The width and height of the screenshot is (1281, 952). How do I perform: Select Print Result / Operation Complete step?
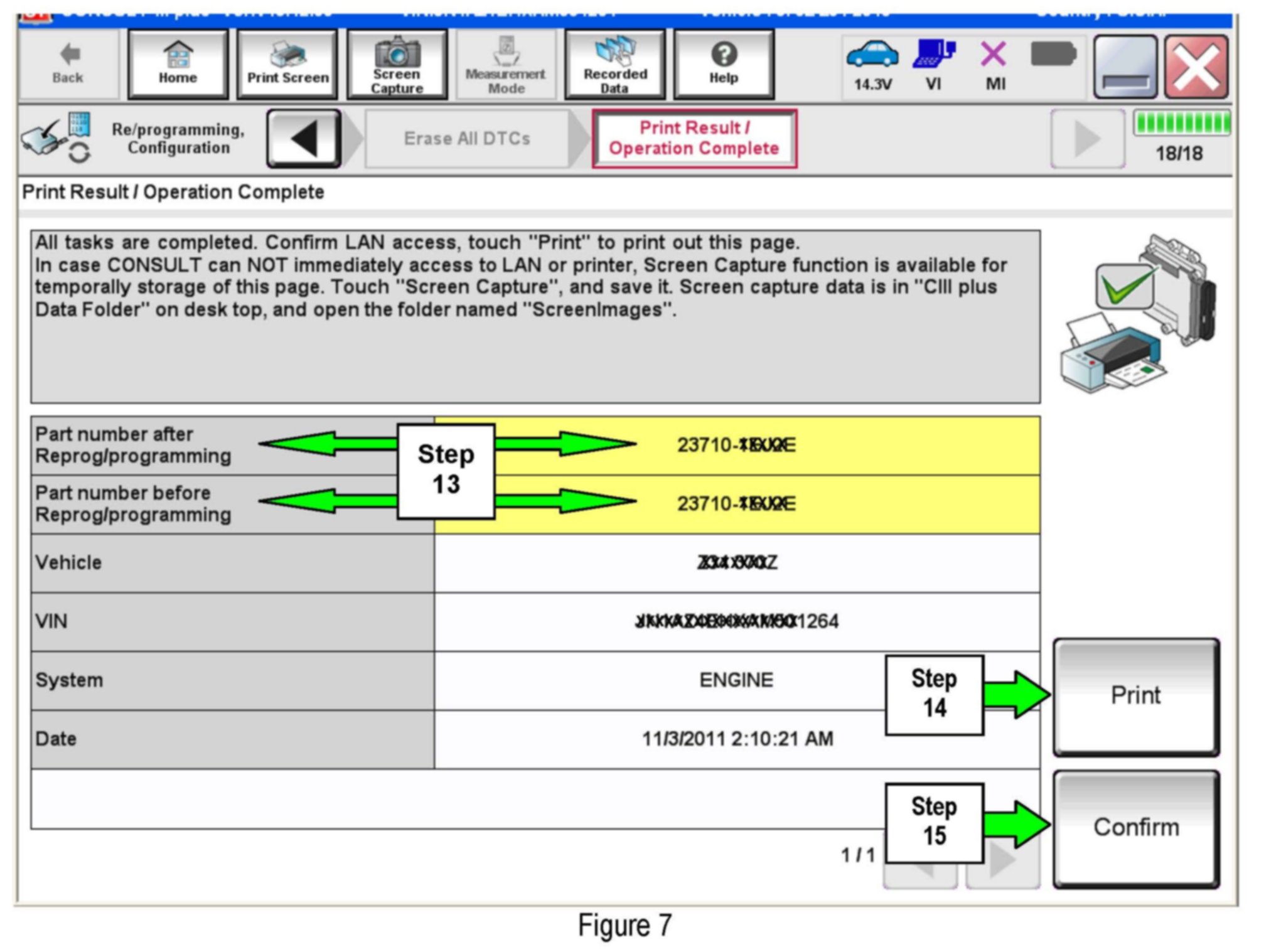click(x=694, y=138)
